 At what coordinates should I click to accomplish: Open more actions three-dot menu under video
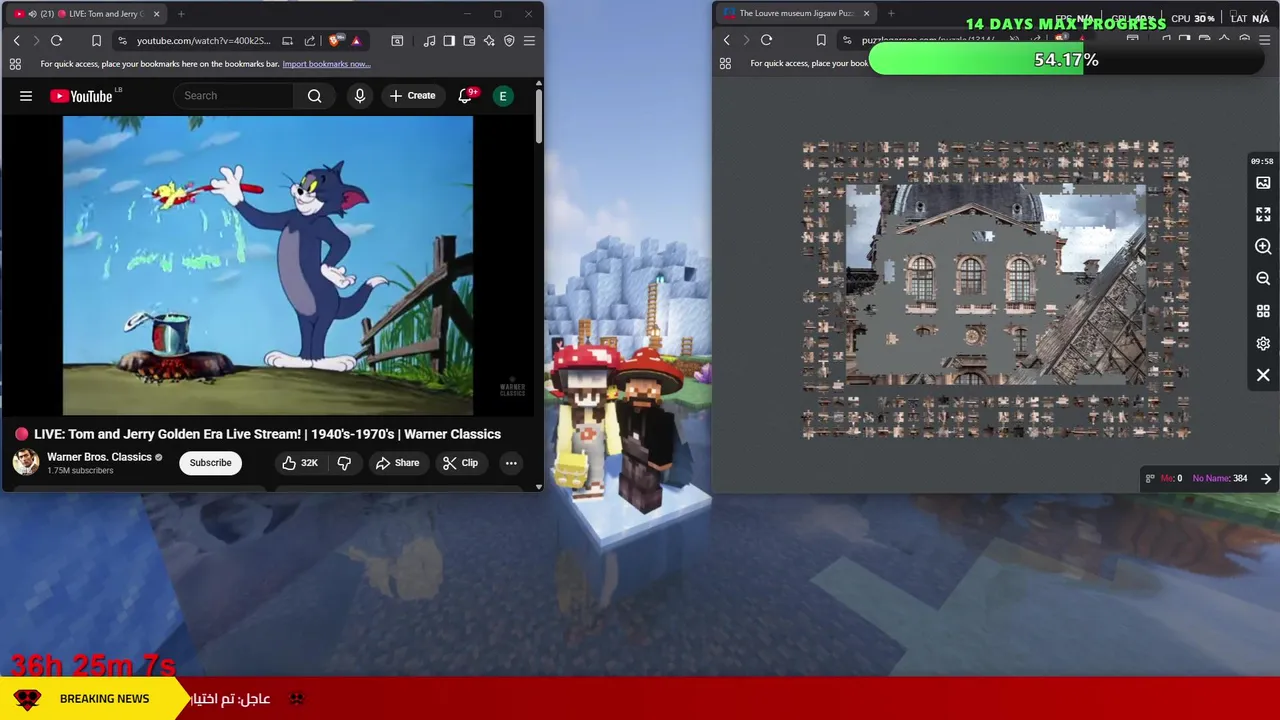click(511, 463)
